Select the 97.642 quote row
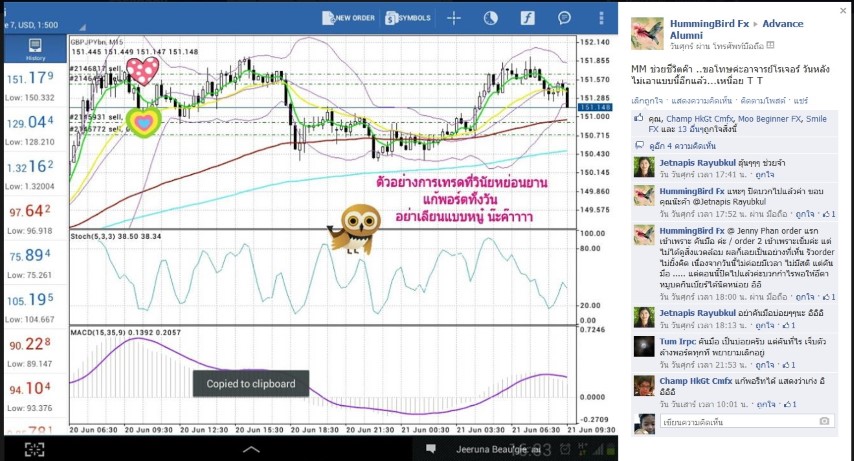The height and width of the screenshot is (461, 854). click(35, 218)
